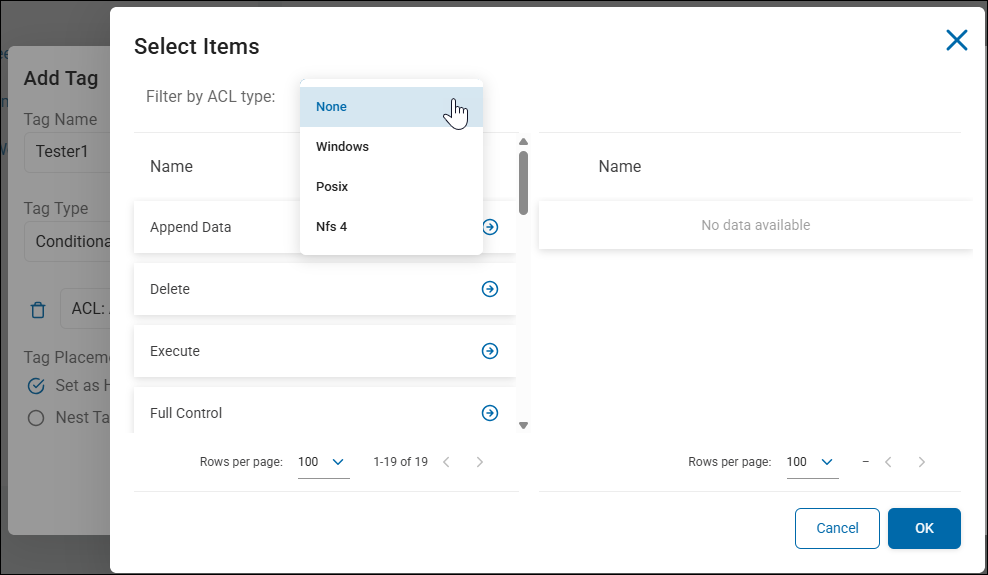Choose Windows from ACL type list
The height and width of the screenshot is (575, 988).
(391, 147)
